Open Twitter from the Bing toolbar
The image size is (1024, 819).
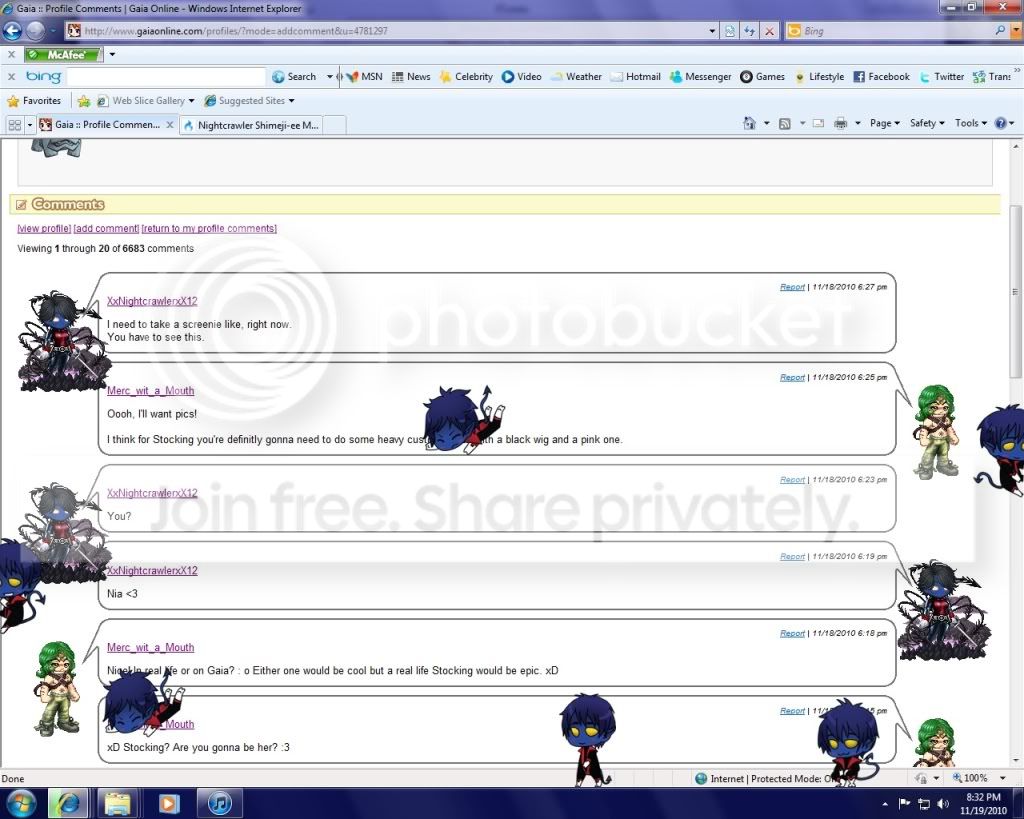click(x=942, y=76)
